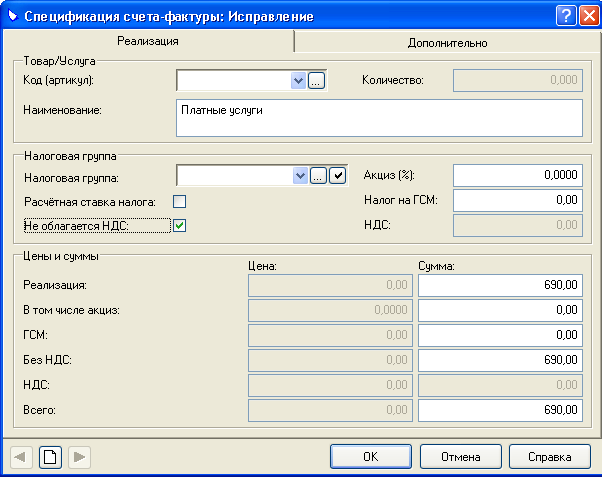Click the ГСМ Сумма field

coord(500,335)
